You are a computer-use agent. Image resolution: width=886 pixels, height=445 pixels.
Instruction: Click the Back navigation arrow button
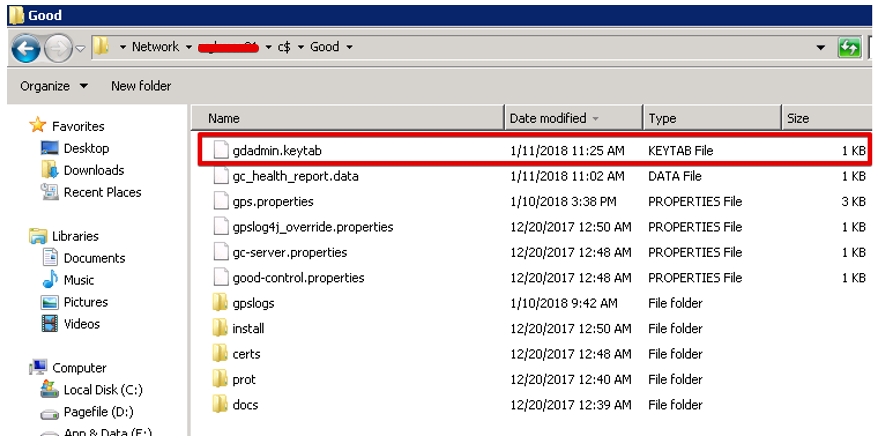click(26, 47)
